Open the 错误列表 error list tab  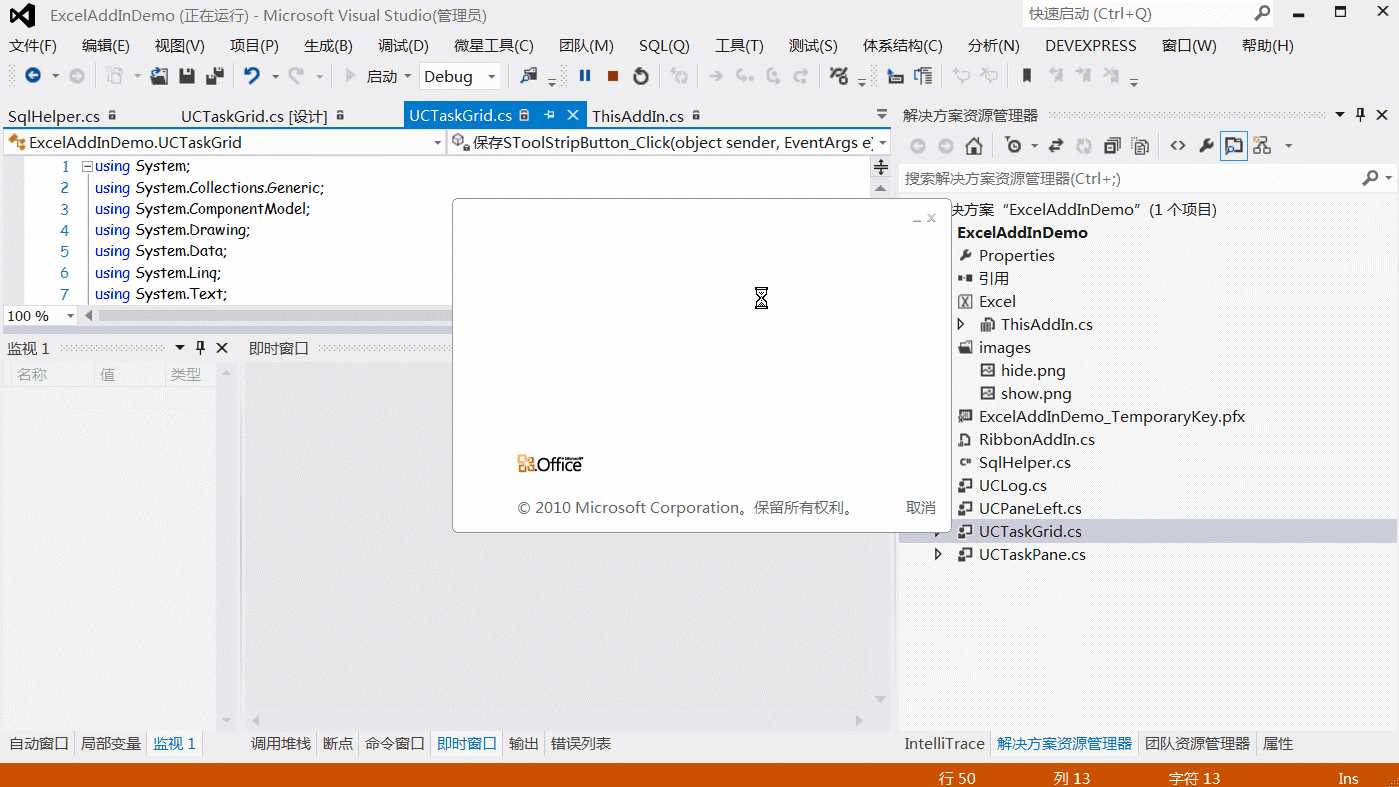pos(581,743)
